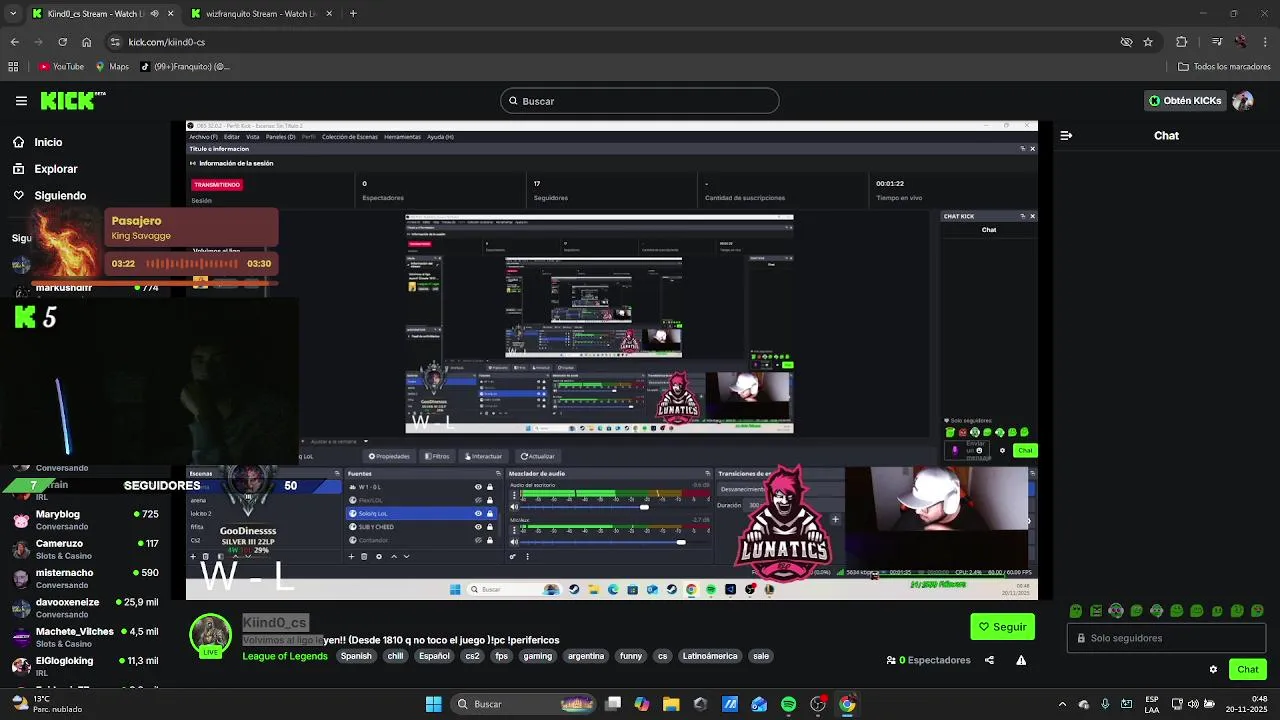Open Machete_Vilches channel in sidebar
Image resolution: width=1280 pixels, height=720 pixels.
coord(86,637)
